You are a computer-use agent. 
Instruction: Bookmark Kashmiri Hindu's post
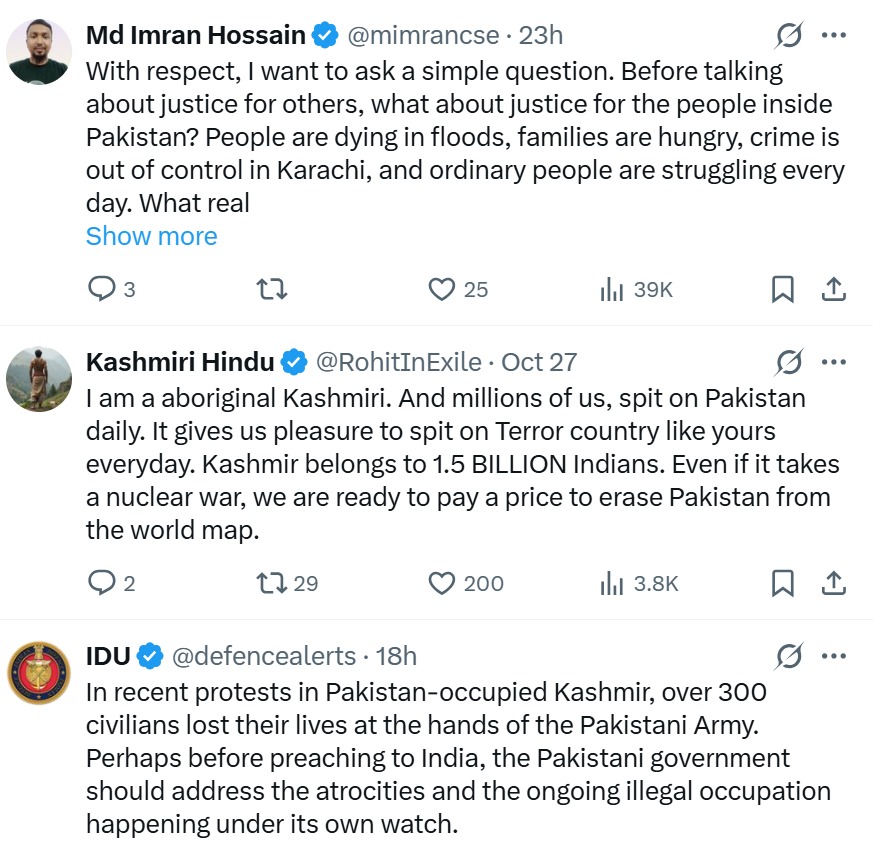pos(783,583)
